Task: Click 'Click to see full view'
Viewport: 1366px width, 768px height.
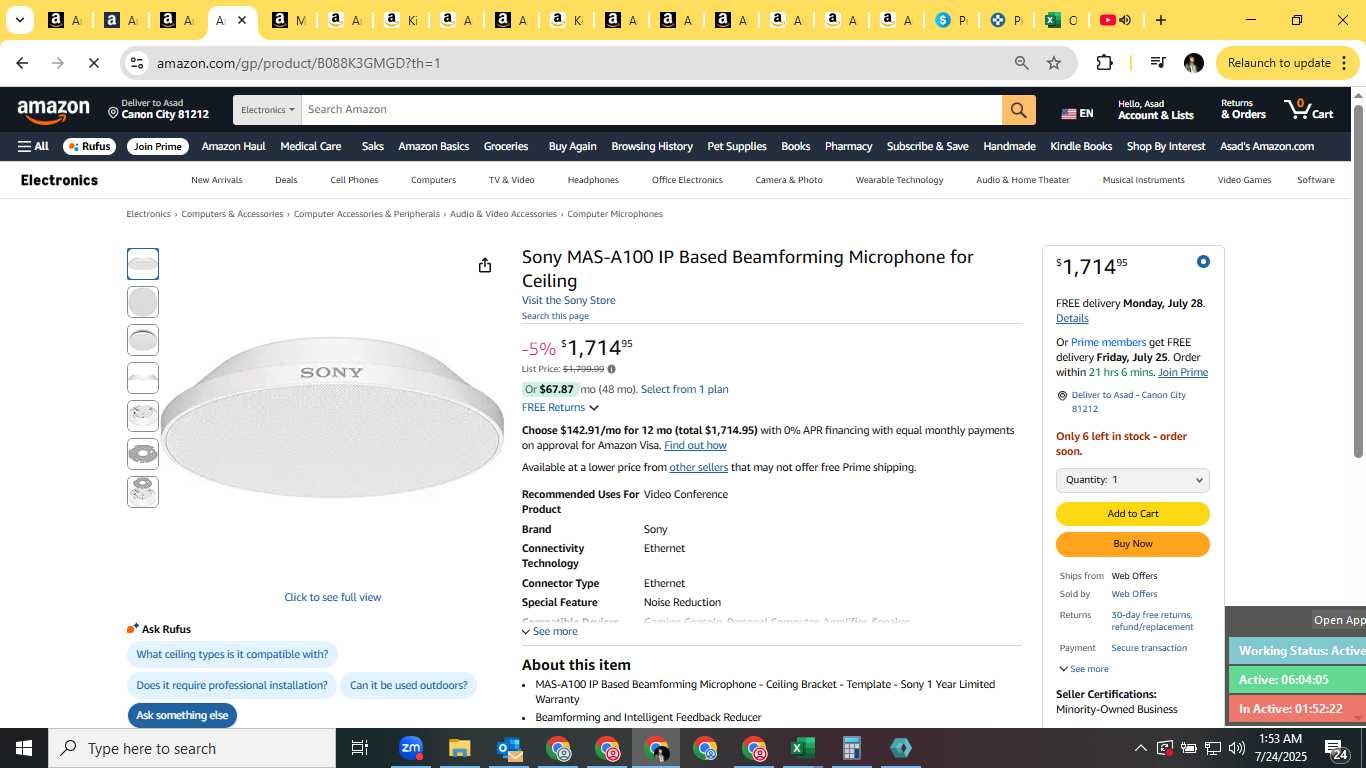Action: (x=333, y=597)
